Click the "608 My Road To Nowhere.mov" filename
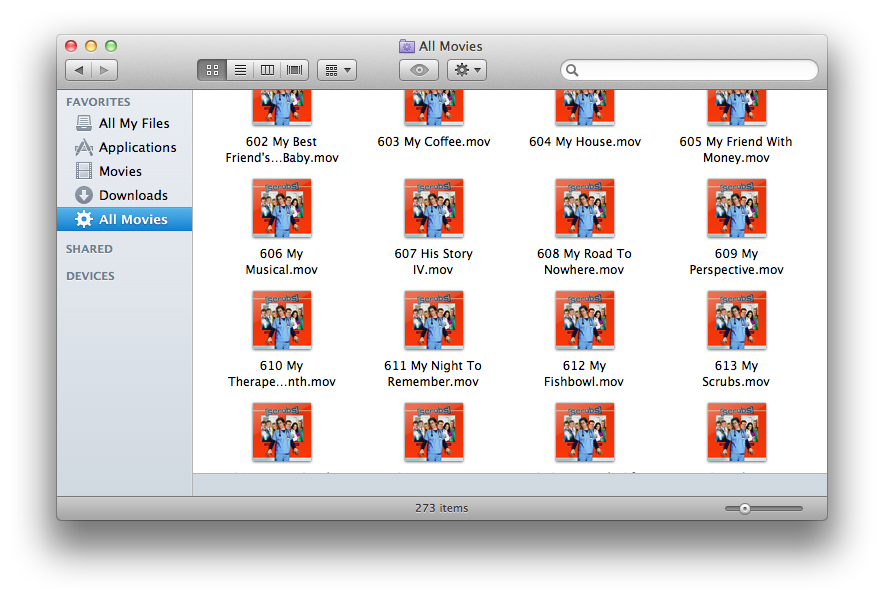This screenshot has width=884, height=599. click(x=584, y=262)
